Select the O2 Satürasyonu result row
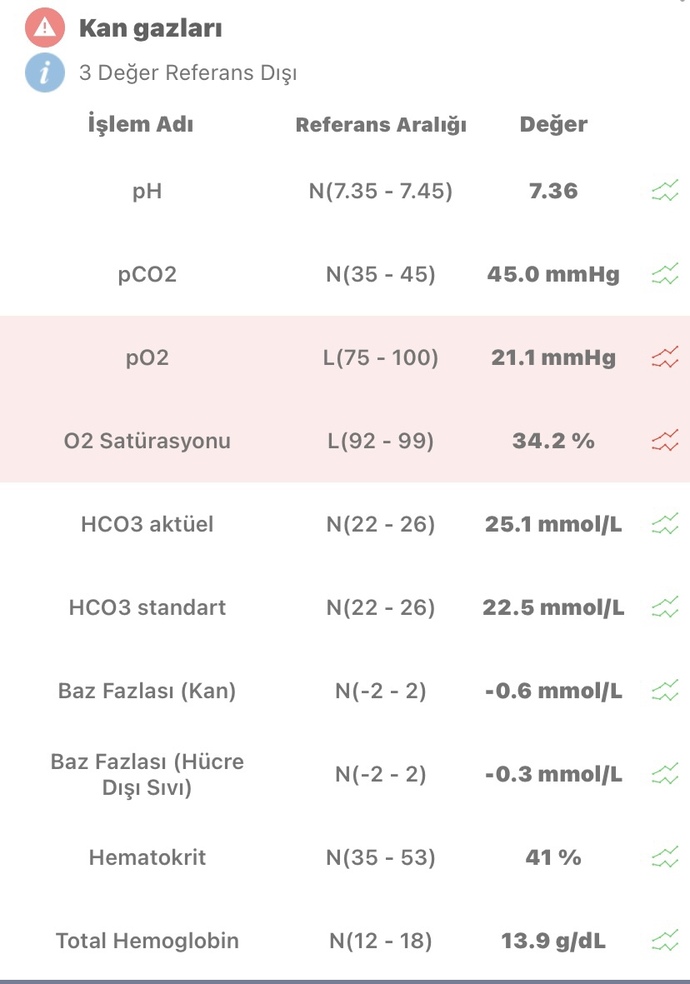Screen dimensions: 690x984 (345, 441)
